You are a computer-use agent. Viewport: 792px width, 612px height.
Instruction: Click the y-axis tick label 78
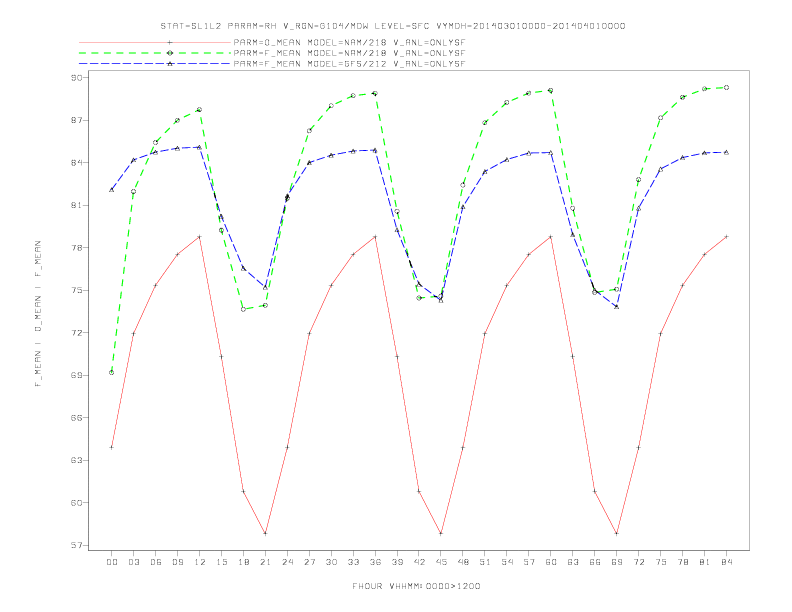(76, 248)
